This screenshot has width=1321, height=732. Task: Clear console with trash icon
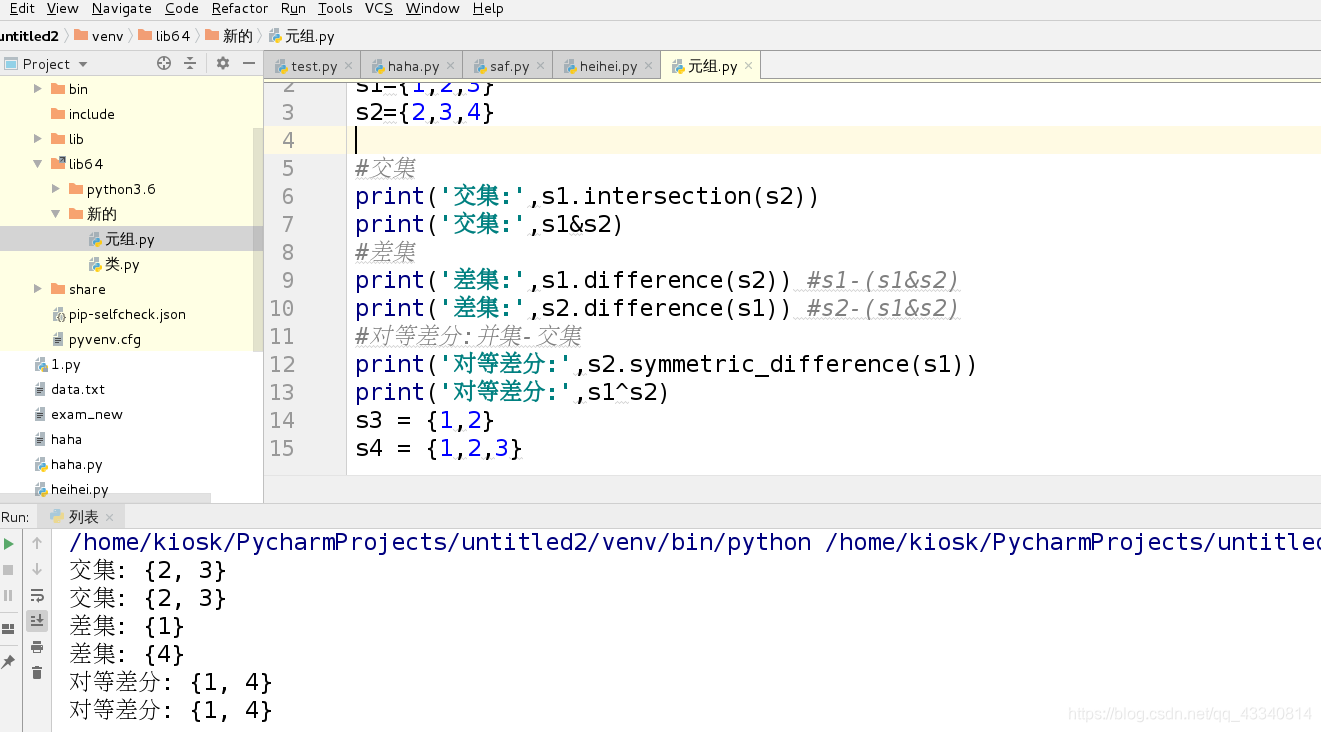(x=37, y=673)
